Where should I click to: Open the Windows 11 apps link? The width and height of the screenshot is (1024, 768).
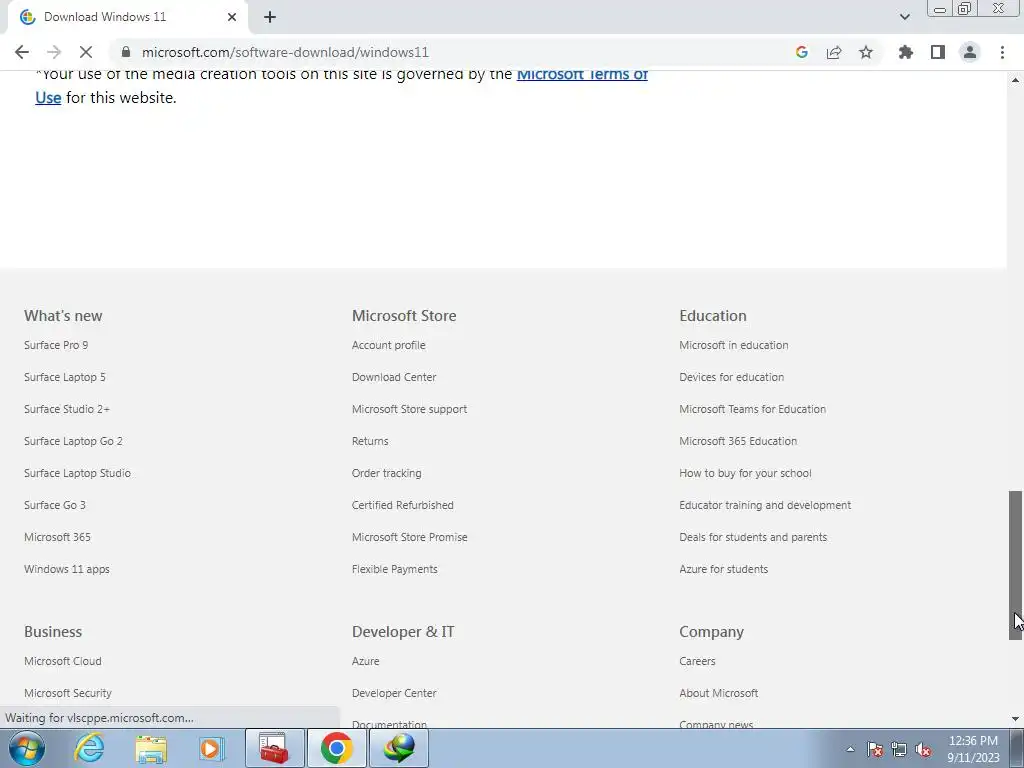coord(67,569)
